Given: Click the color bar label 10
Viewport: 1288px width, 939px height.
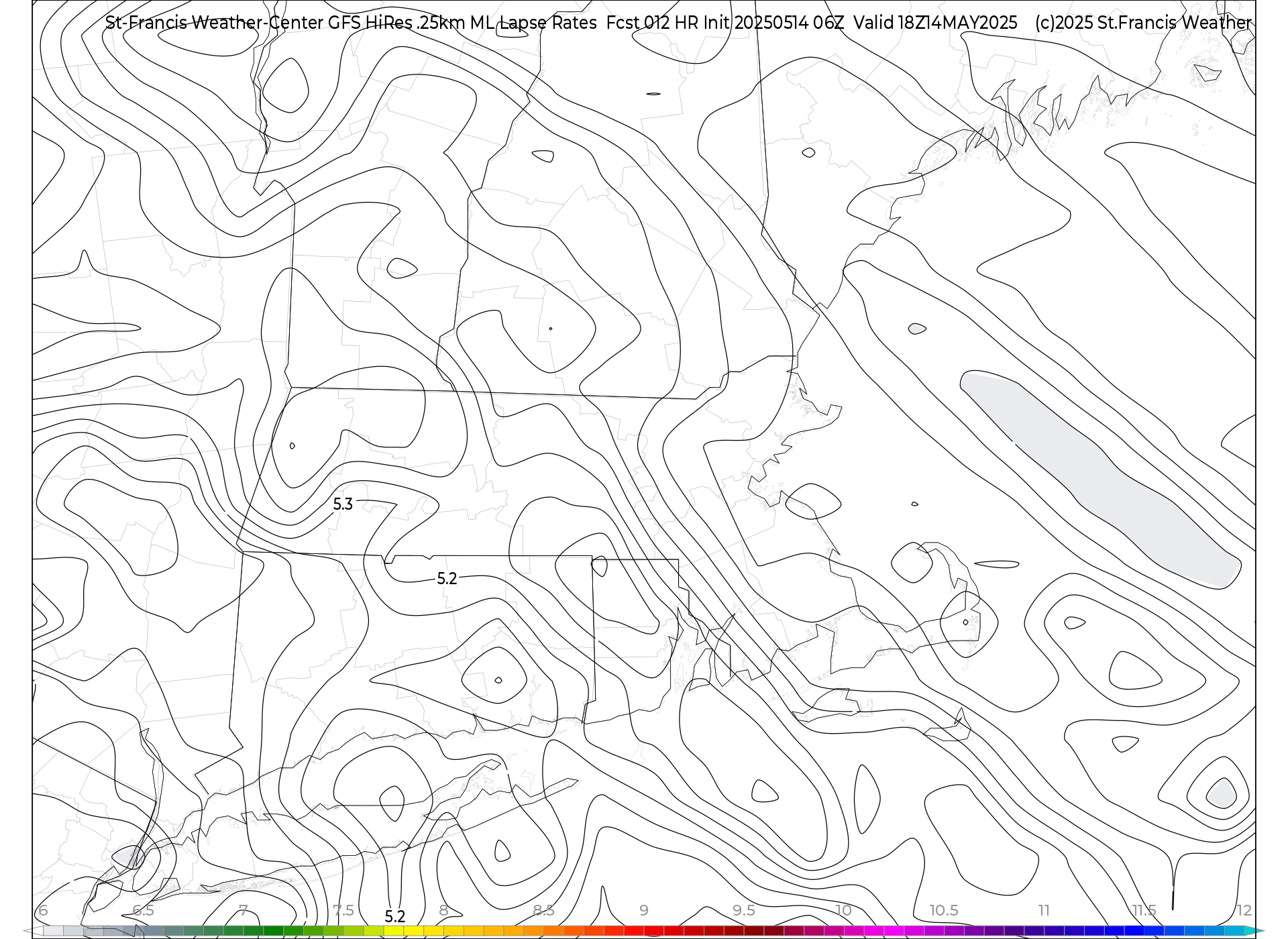Looking at the screenshot, I should coord(844,910).
